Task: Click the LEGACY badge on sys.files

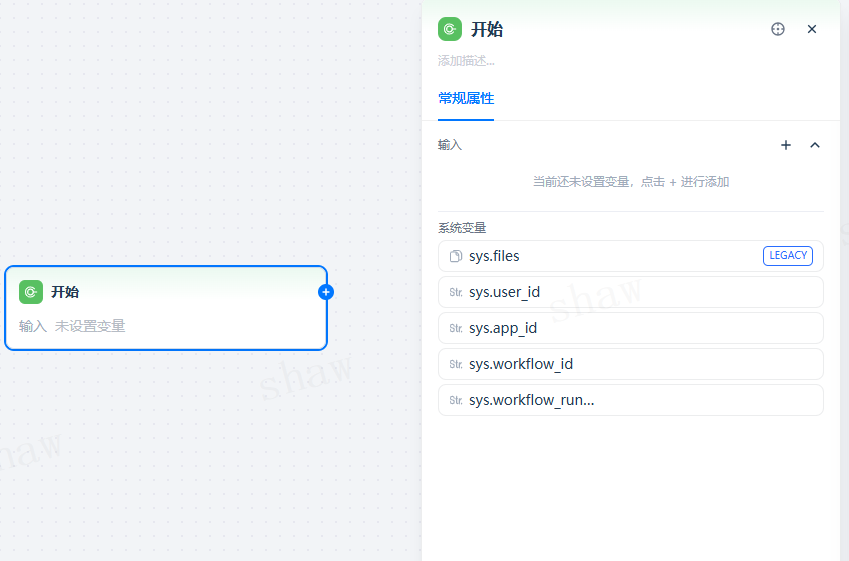Action: (x=788, y=256)
